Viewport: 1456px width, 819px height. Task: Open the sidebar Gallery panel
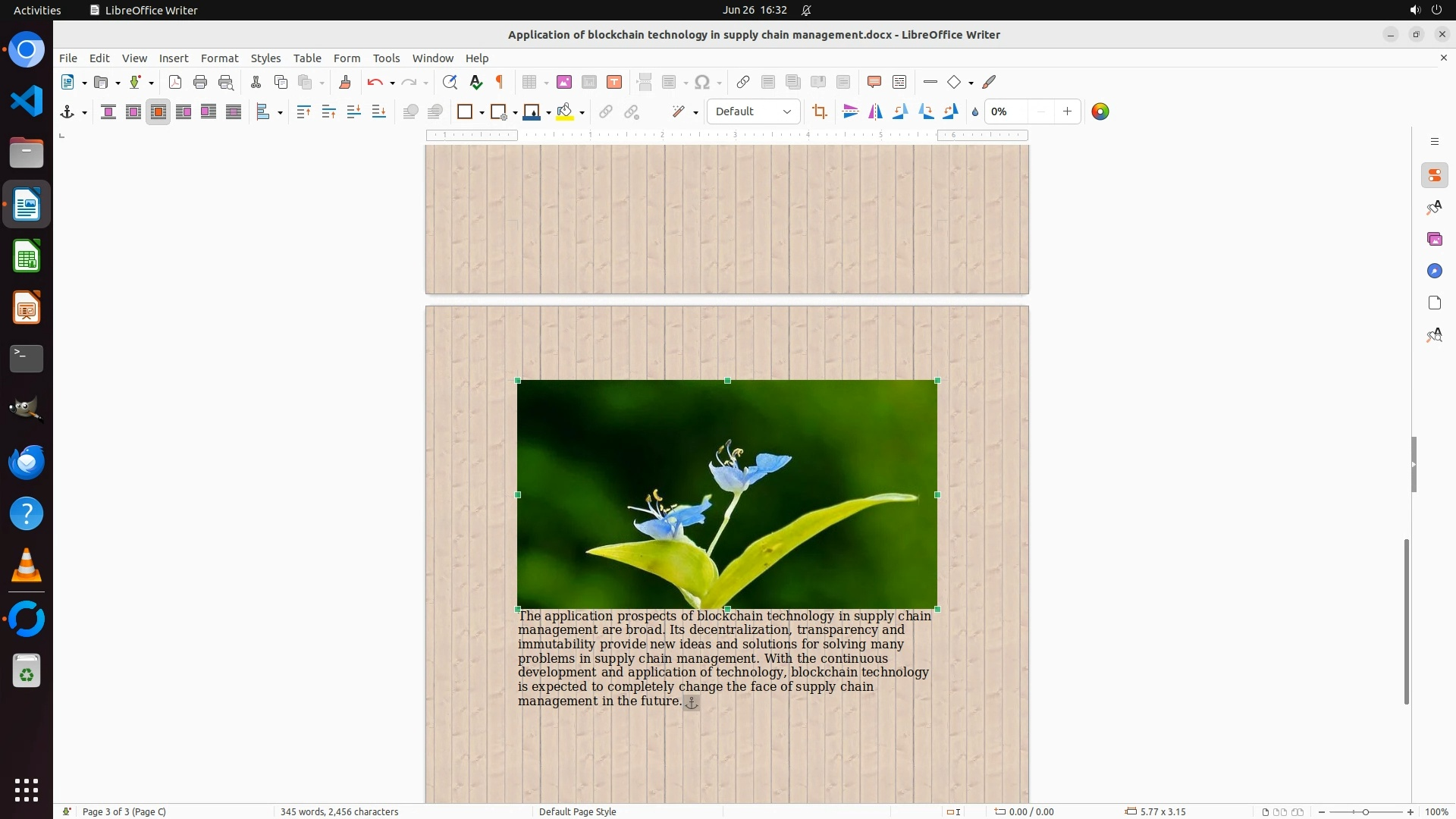pyautogui.click(x=1434, y=239)
